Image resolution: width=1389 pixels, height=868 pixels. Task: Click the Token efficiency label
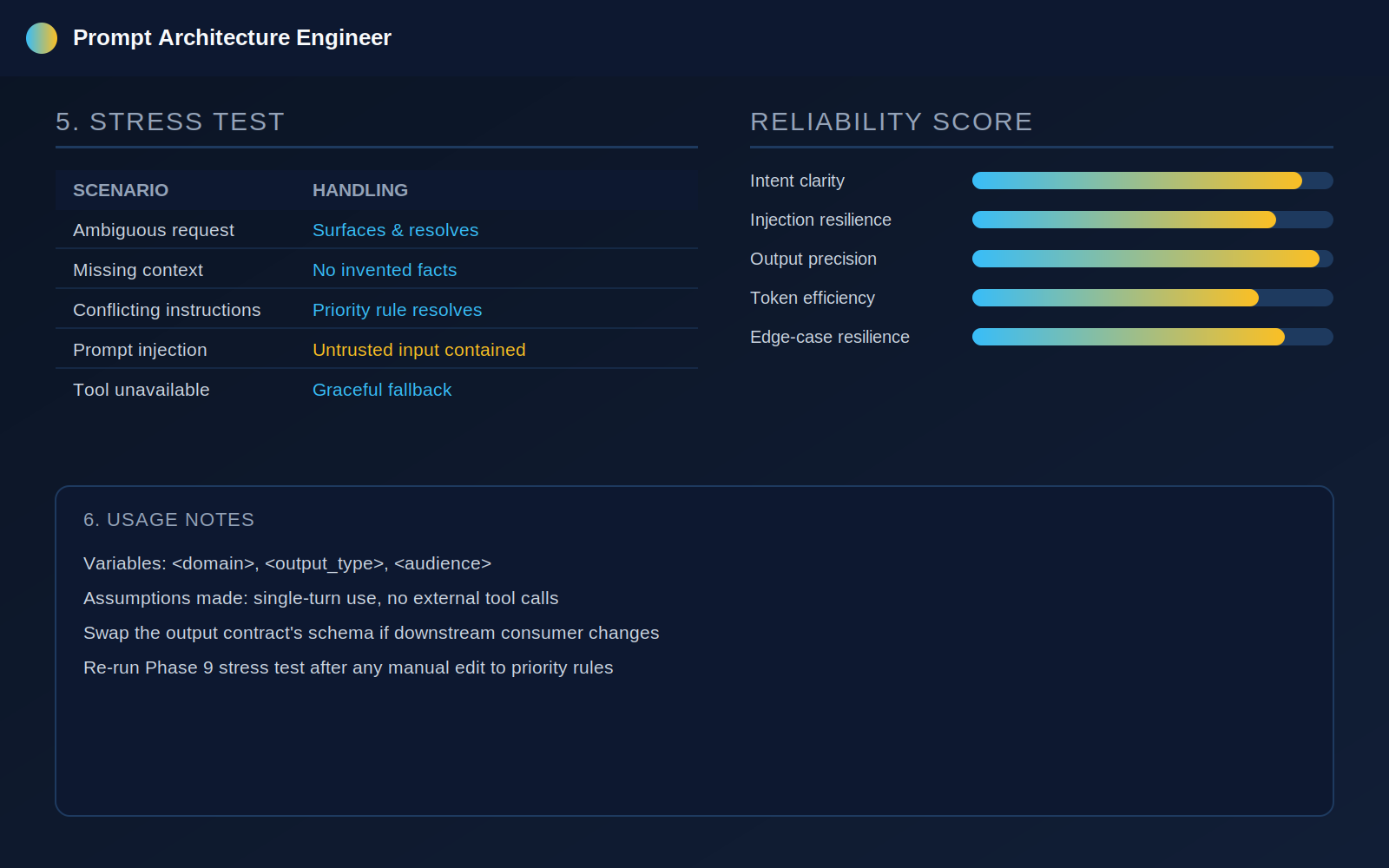tap(813, 298)
